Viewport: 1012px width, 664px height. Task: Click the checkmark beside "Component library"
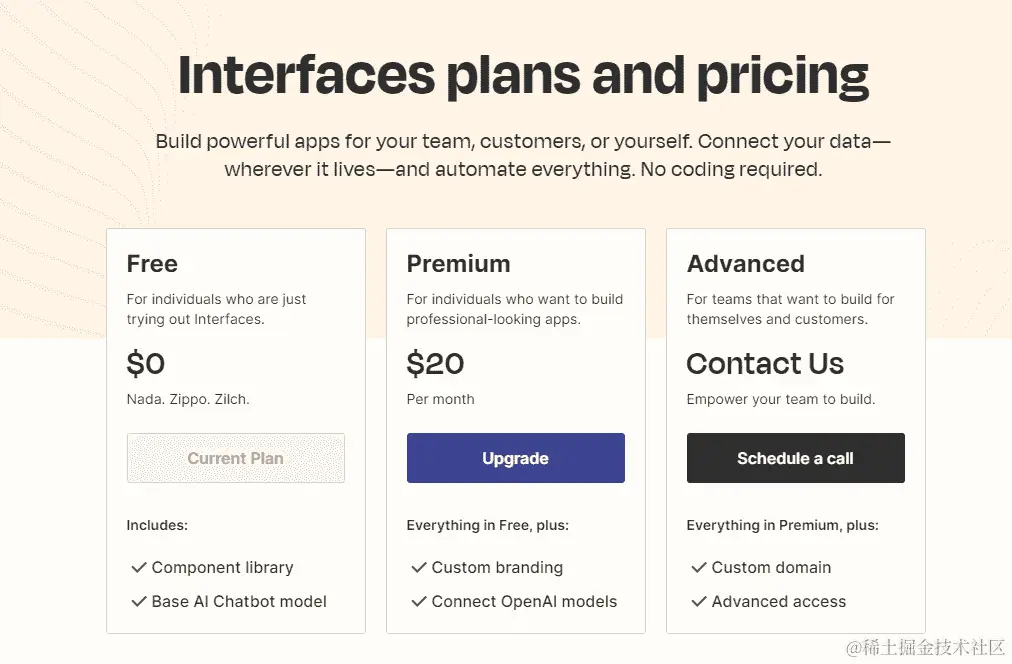[139, 567]
